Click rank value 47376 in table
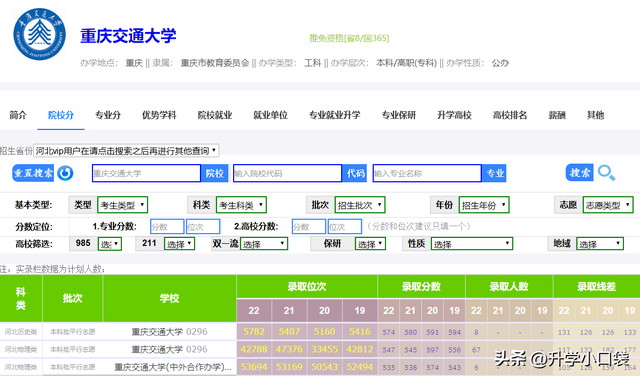Screen dimensions: 640x378 pos(289,349)
